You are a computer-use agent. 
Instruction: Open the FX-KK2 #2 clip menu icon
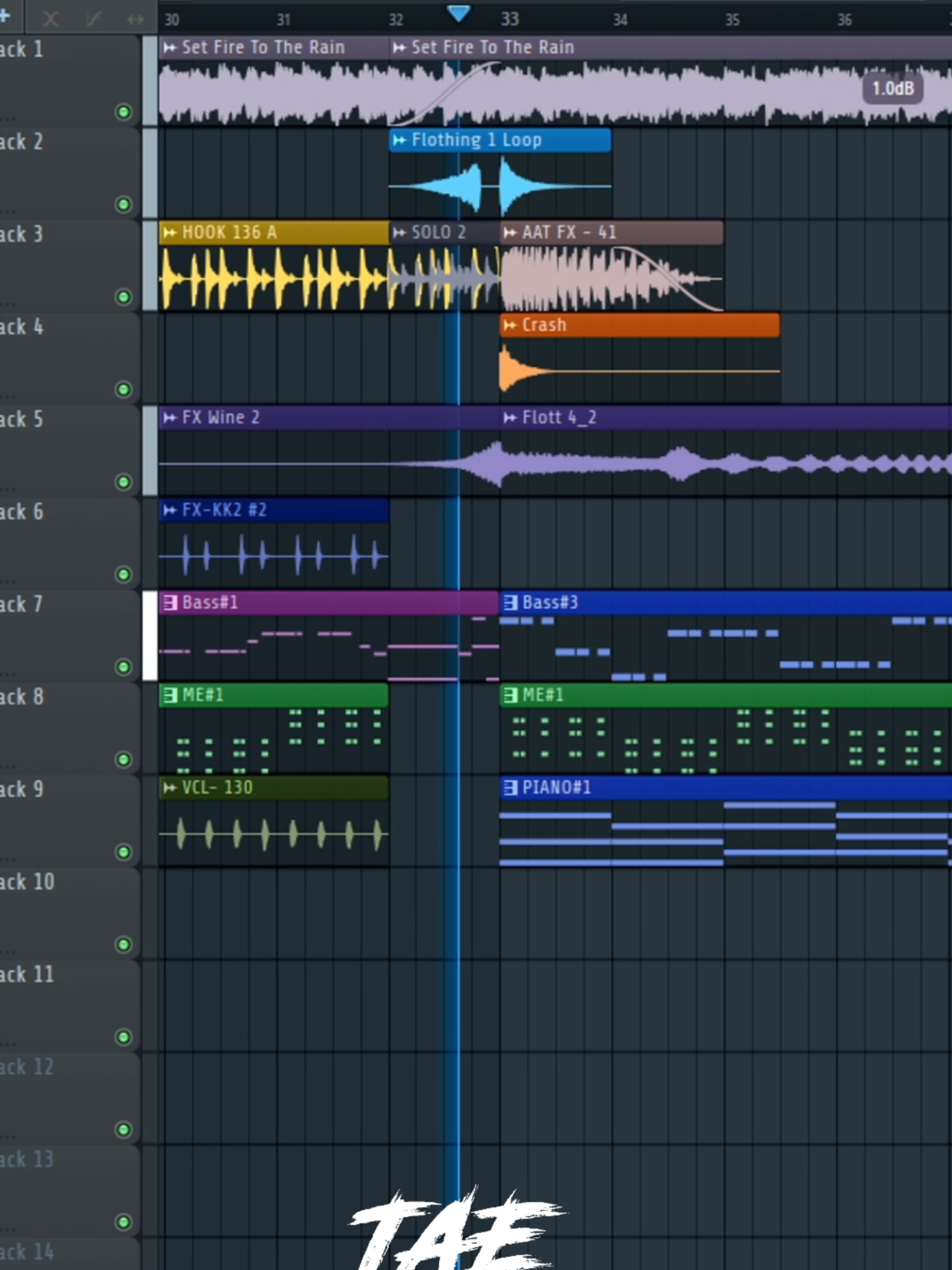pyautogui.click(x=169, y=511)
